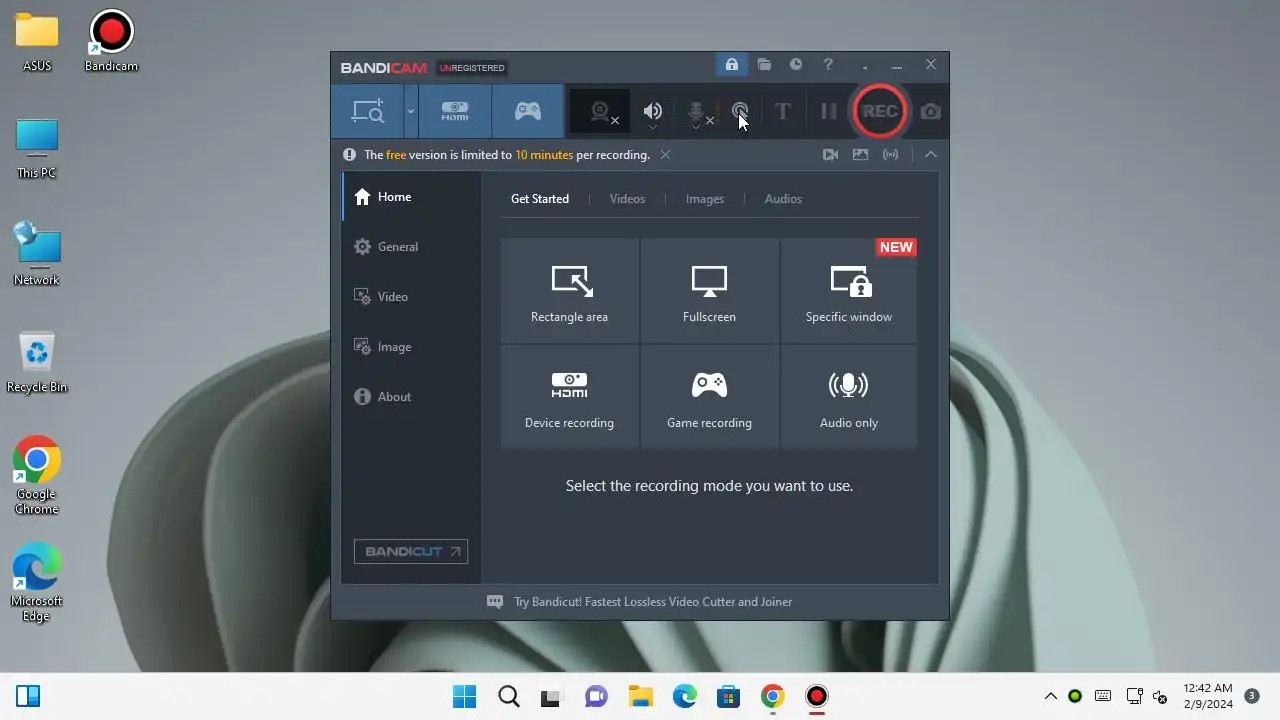
Task: Choose the Rectangle area recording mode
Action: pos(569,291)
